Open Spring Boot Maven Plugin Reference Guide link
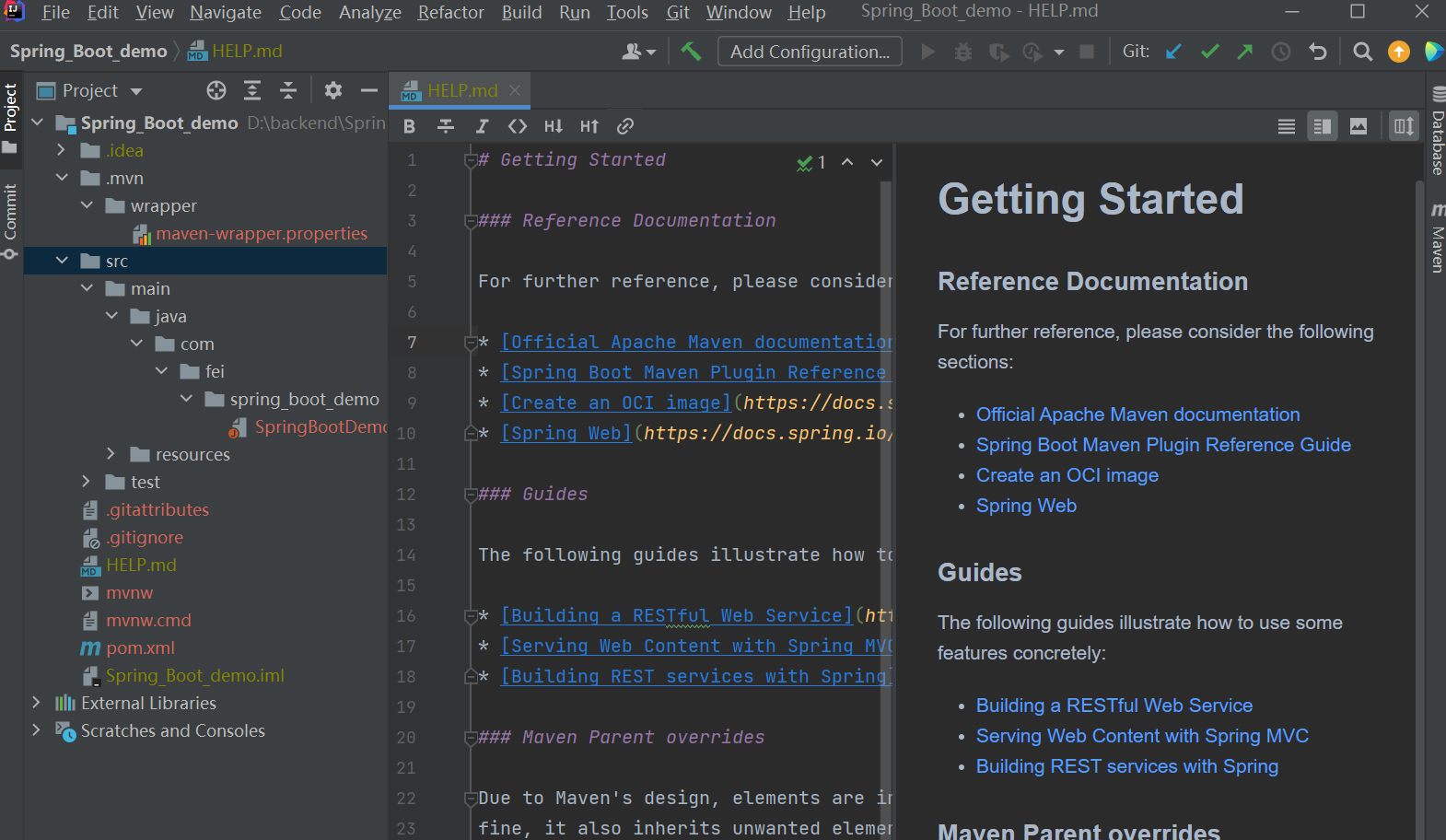Screen dimensions: 1446x840 coord(1163,445)
